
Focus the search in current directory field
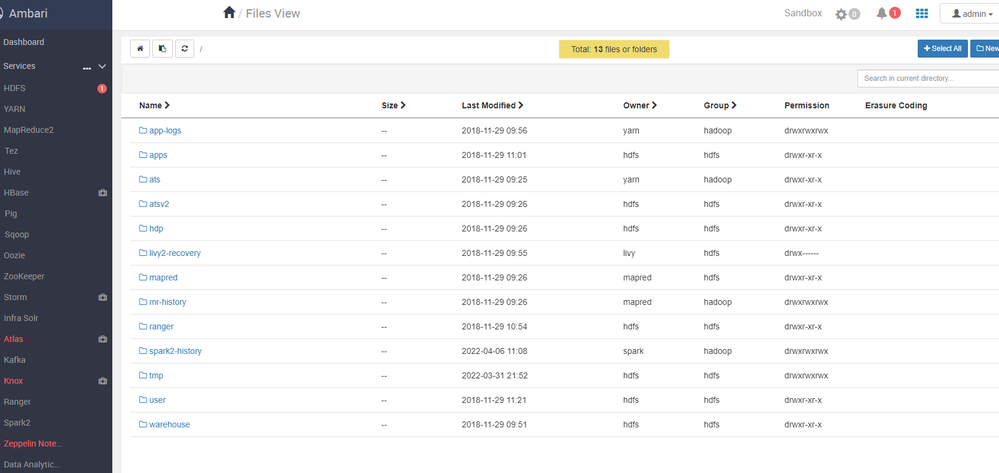928,78
